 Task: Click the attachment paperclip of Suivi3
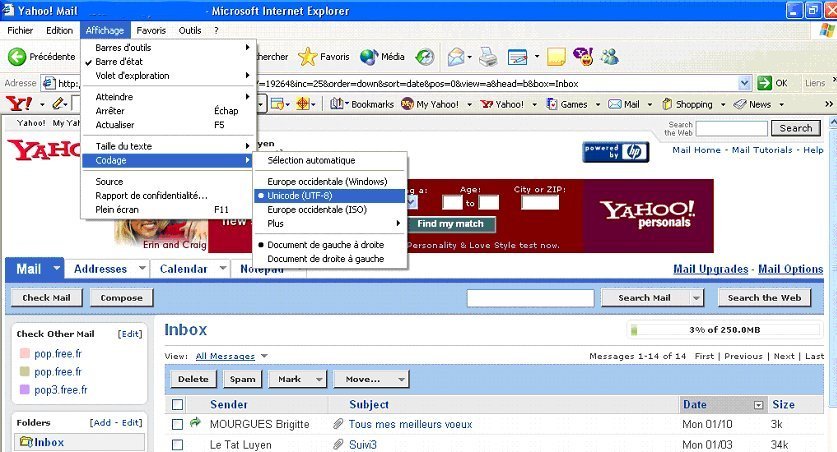(x=337, y=444)
